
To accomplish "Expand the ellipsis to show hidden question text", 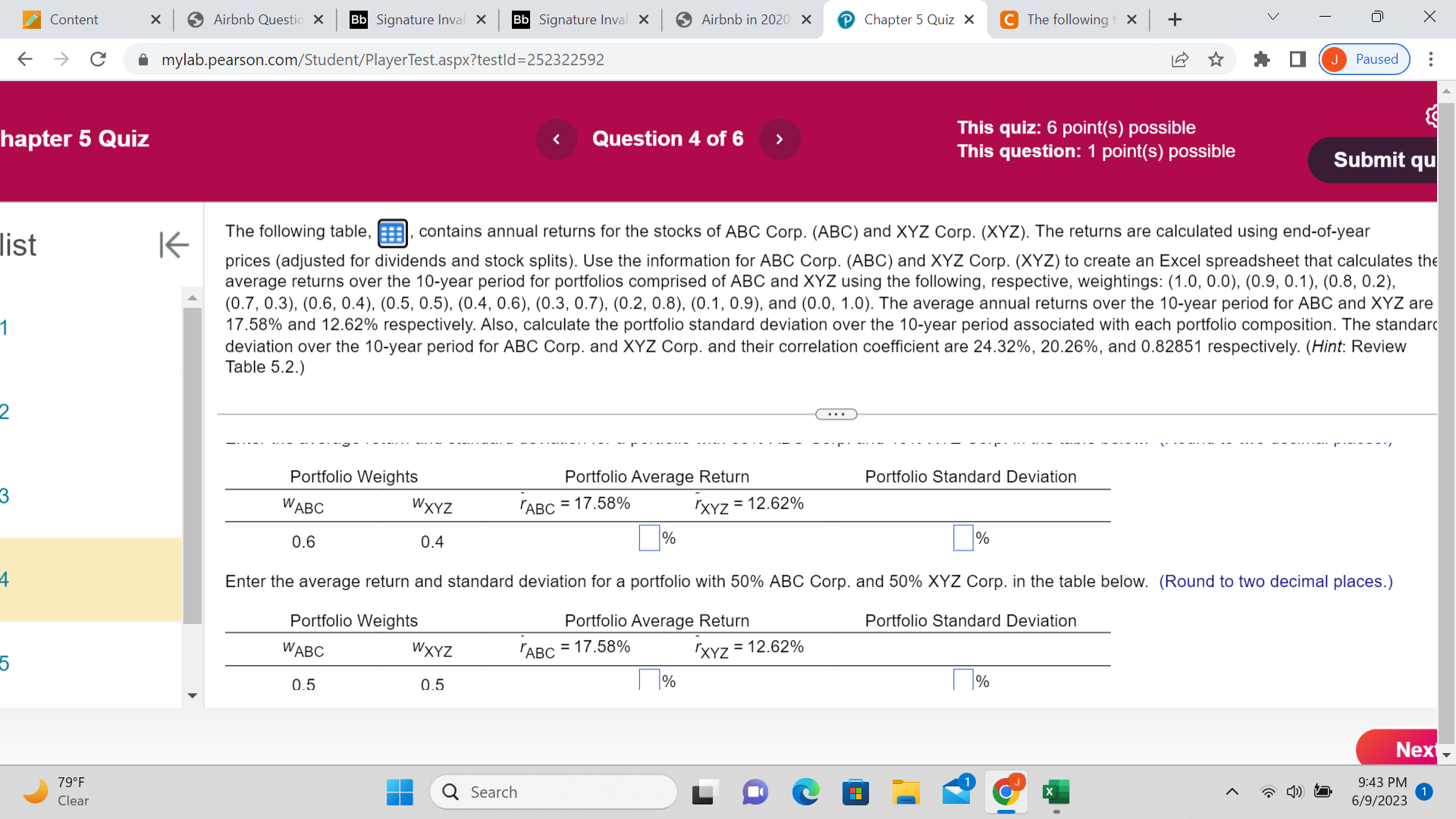I will point(836,414).
